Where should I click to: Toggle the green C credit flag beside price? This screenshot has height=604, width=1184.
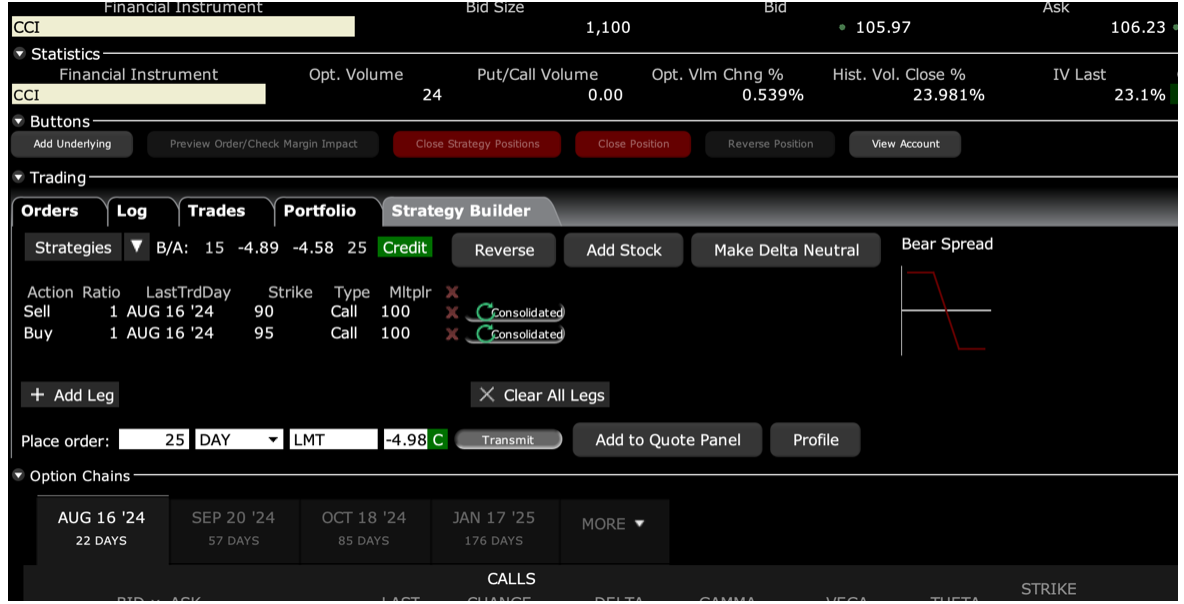click(x=437, y=439)
